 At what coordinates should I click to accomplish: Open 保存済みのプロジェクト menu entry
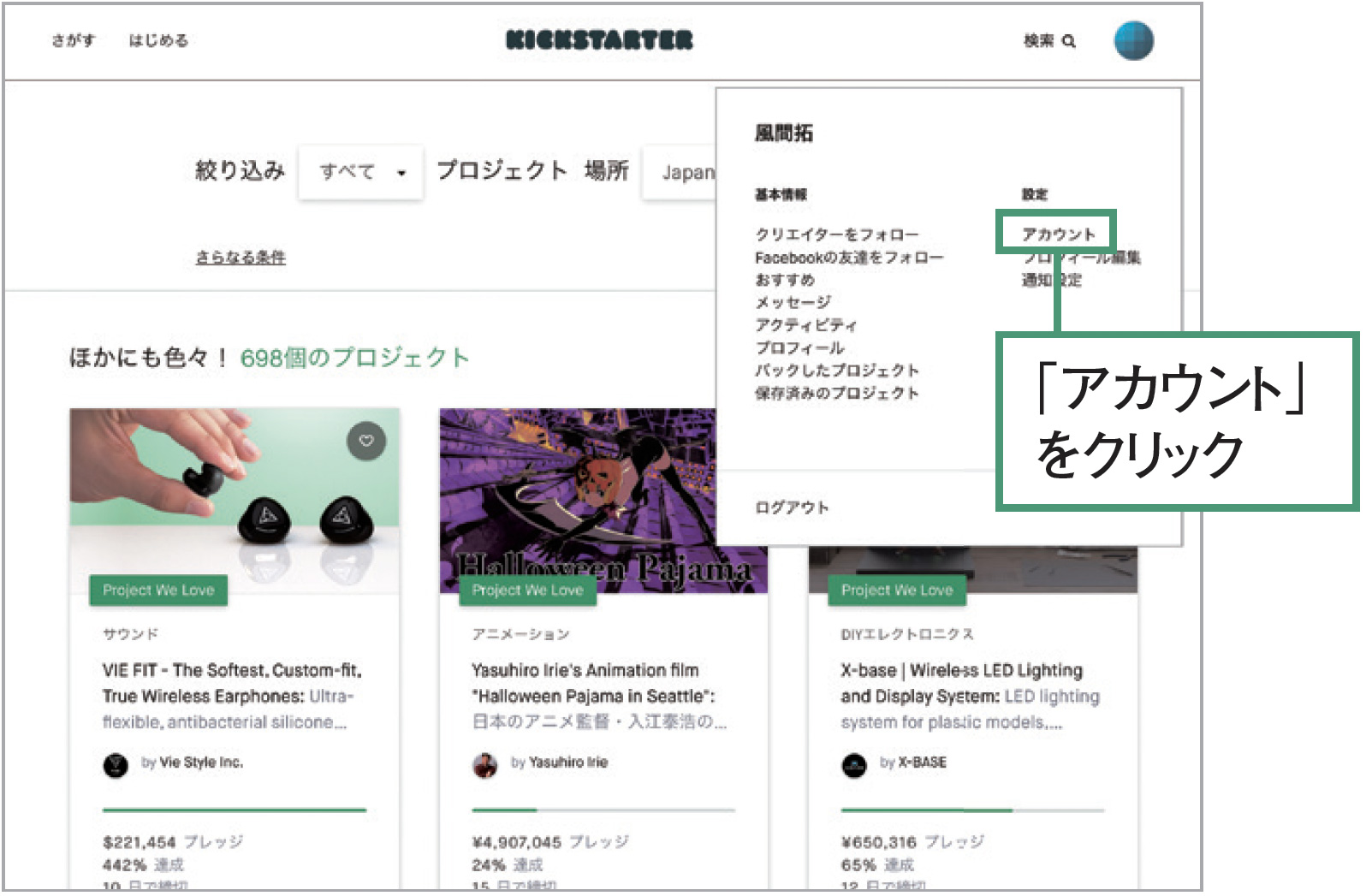pos(837,393)
